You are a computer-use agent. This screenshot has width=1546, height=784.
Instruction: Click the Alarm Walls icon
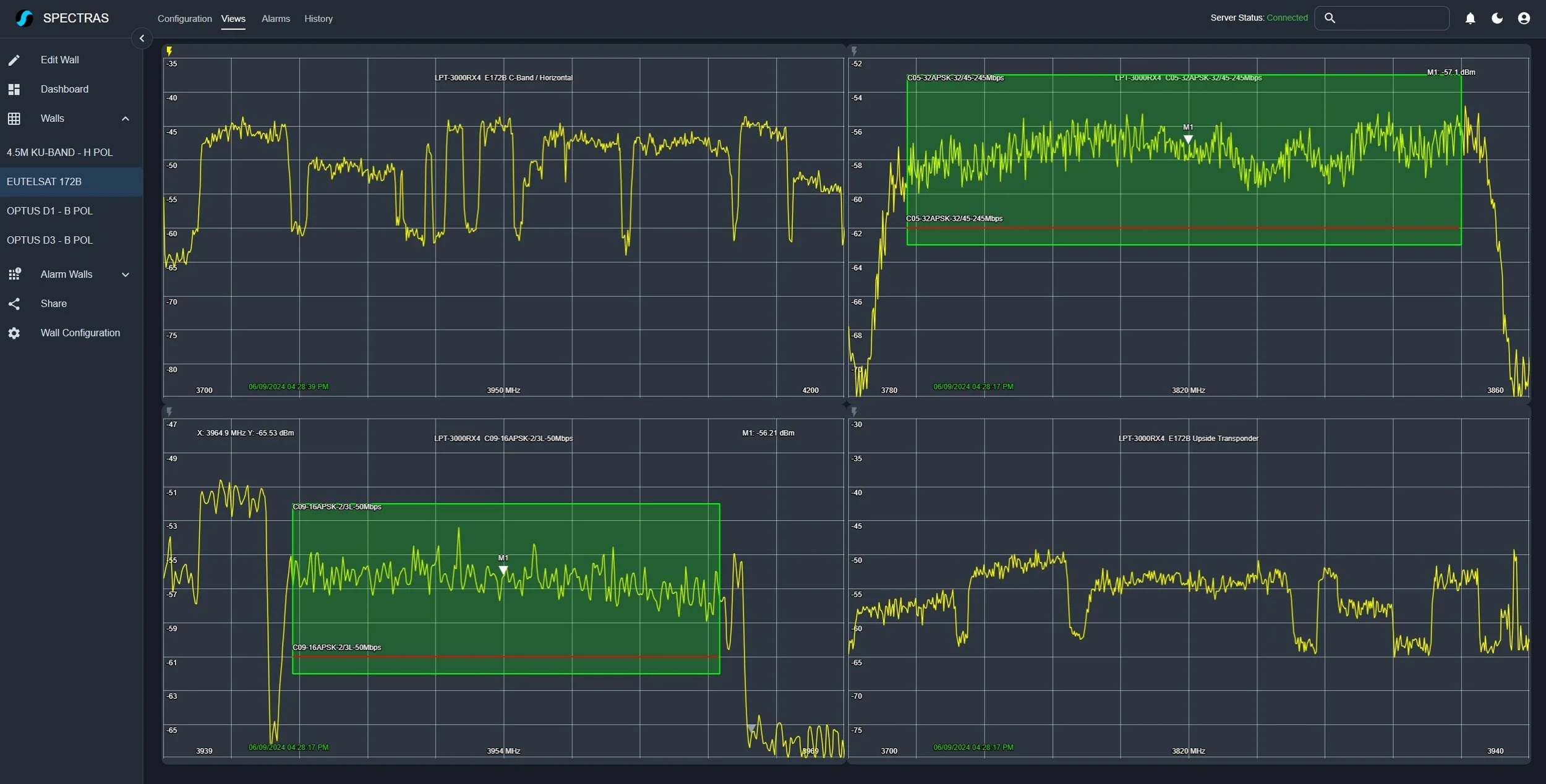tap(14, 274)
